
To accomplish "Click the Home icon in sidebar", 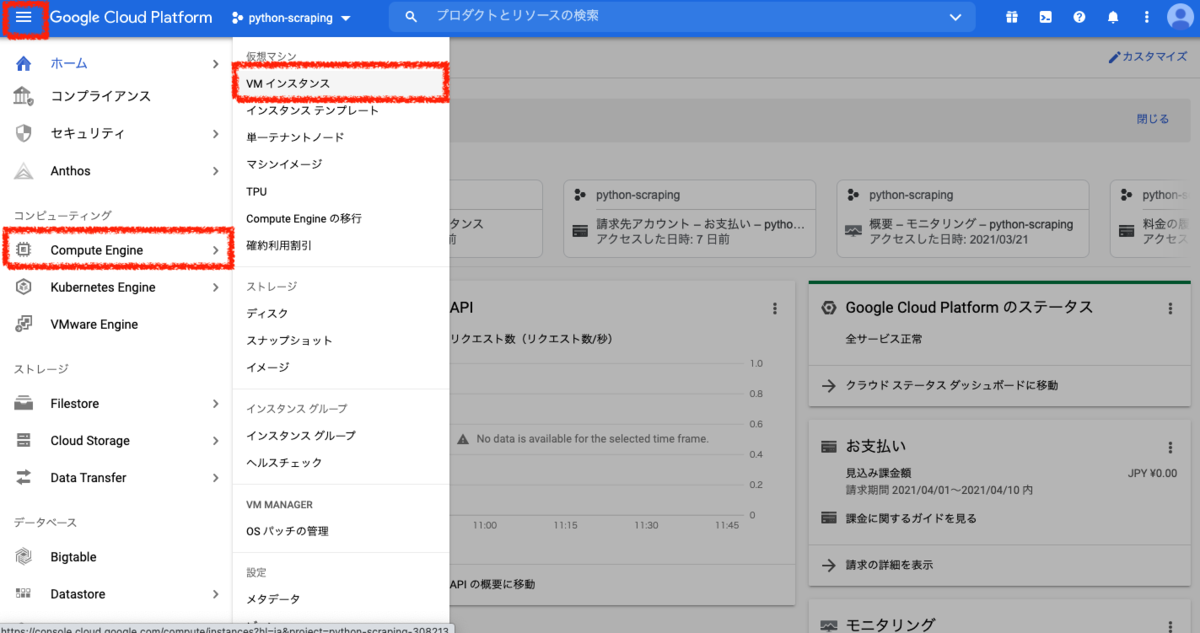I will click(24, 63).
